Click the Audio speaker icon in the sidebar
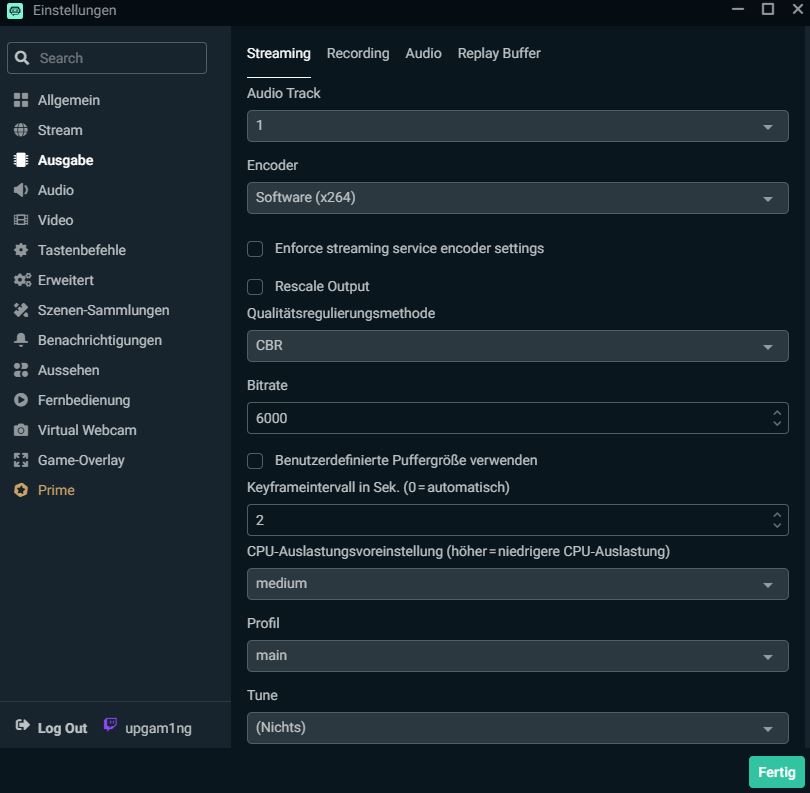The height and width of the screenshot is (793, 810). click(21, 190)
